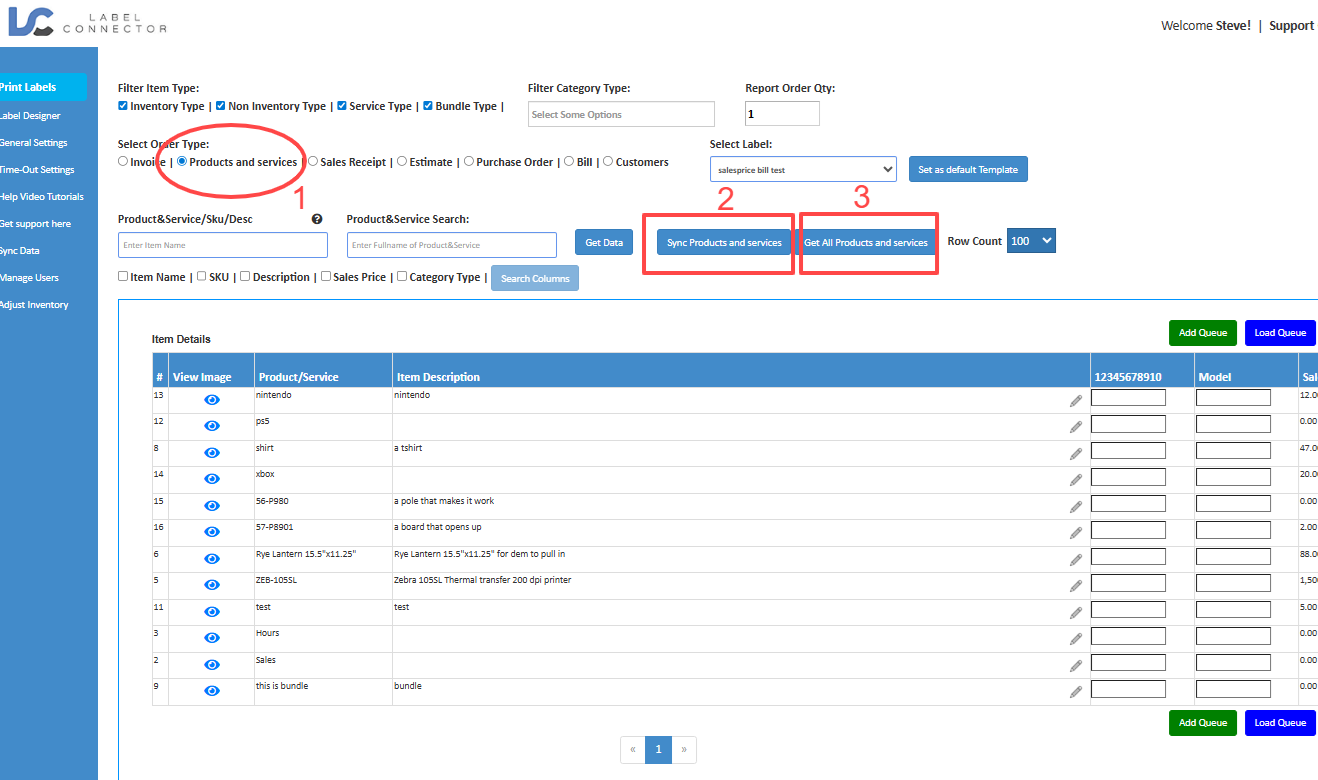View image for the shirt item
Image resolution: width=1318 pixels, height=780 pixels.
(x=212, y=453)
